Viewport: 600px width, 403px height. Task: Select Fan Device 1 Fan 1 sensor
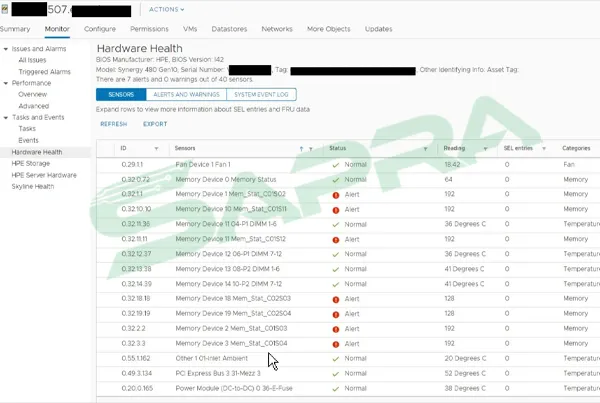point(203,165)
